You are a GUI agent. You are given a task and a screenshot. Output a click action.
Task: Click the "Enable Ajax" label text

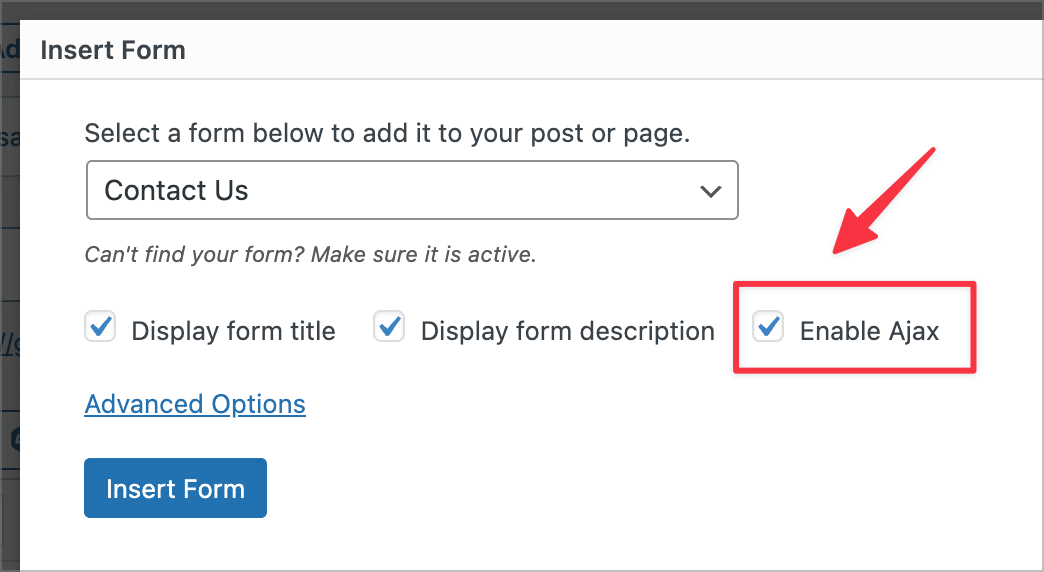click(x=869, y=331)
